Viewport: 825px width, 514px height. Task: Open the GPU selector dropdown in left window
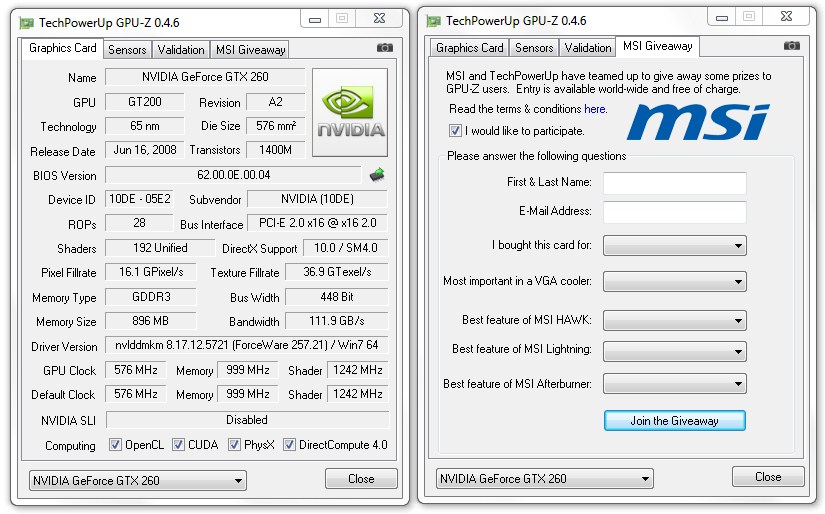(138, 480)
